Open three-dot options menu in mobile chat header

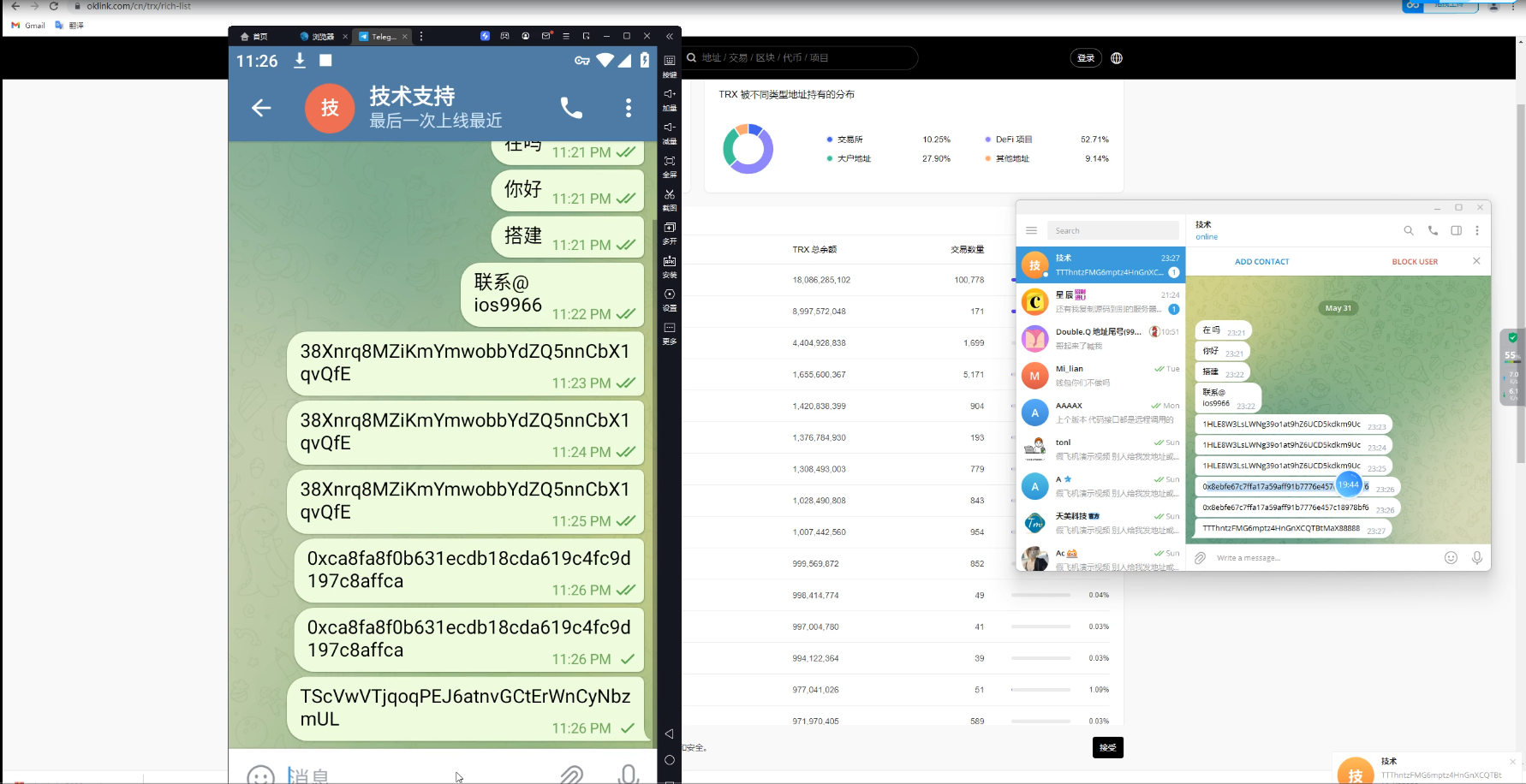pos(629,108)
